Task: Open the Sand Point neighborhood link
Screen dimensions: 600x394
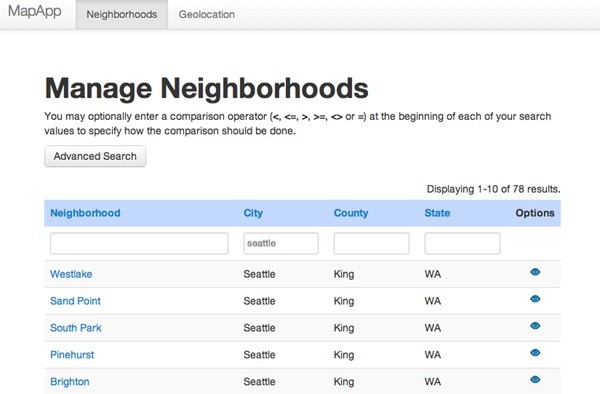Action: pos(75,301)
